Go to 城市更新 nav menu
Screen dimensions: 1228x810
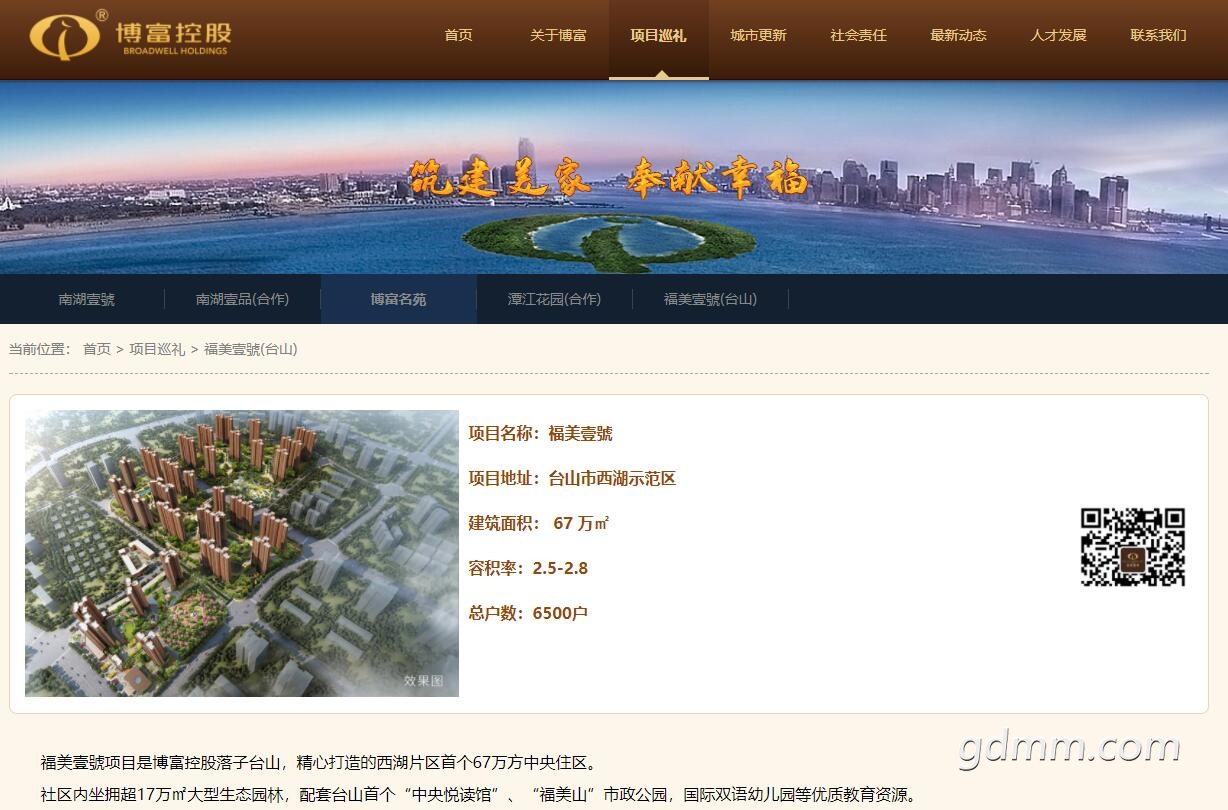[x=758, y=35]
